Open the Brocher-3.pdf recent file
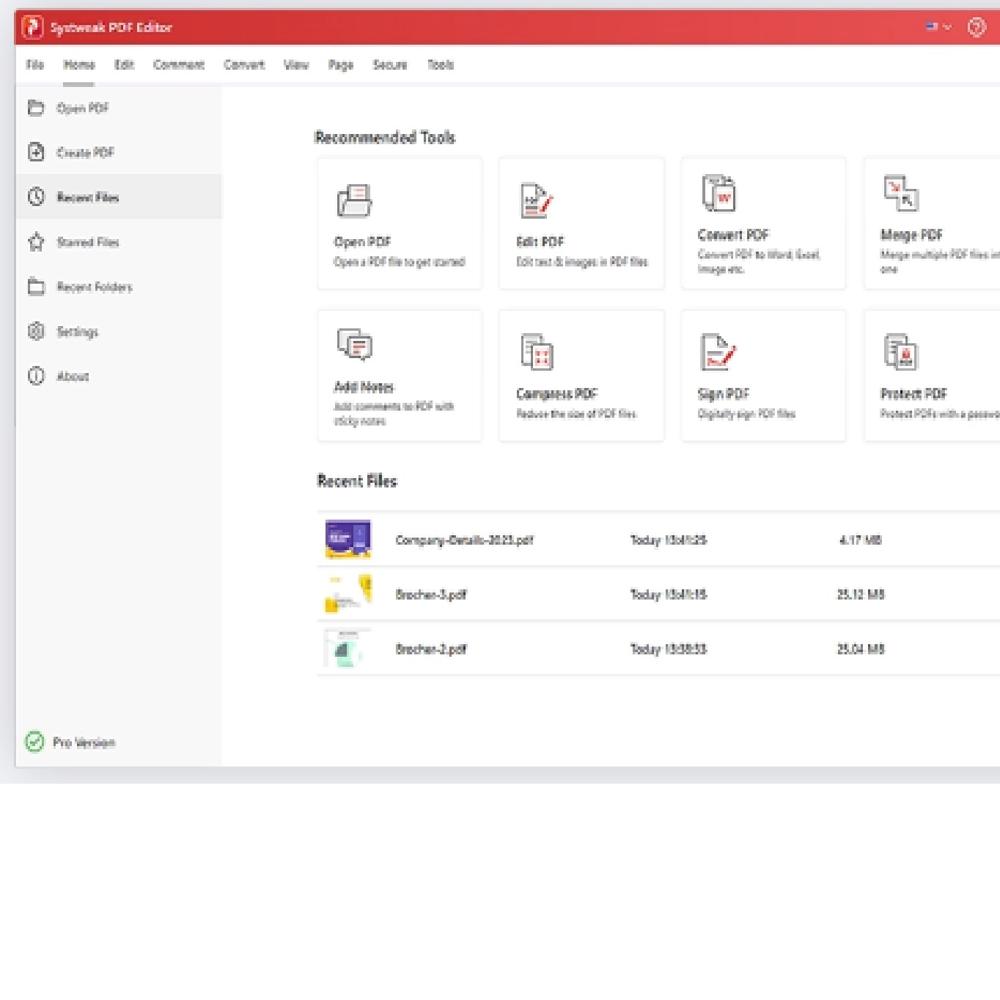1000x1000 pixels. [x=430, y=595]
